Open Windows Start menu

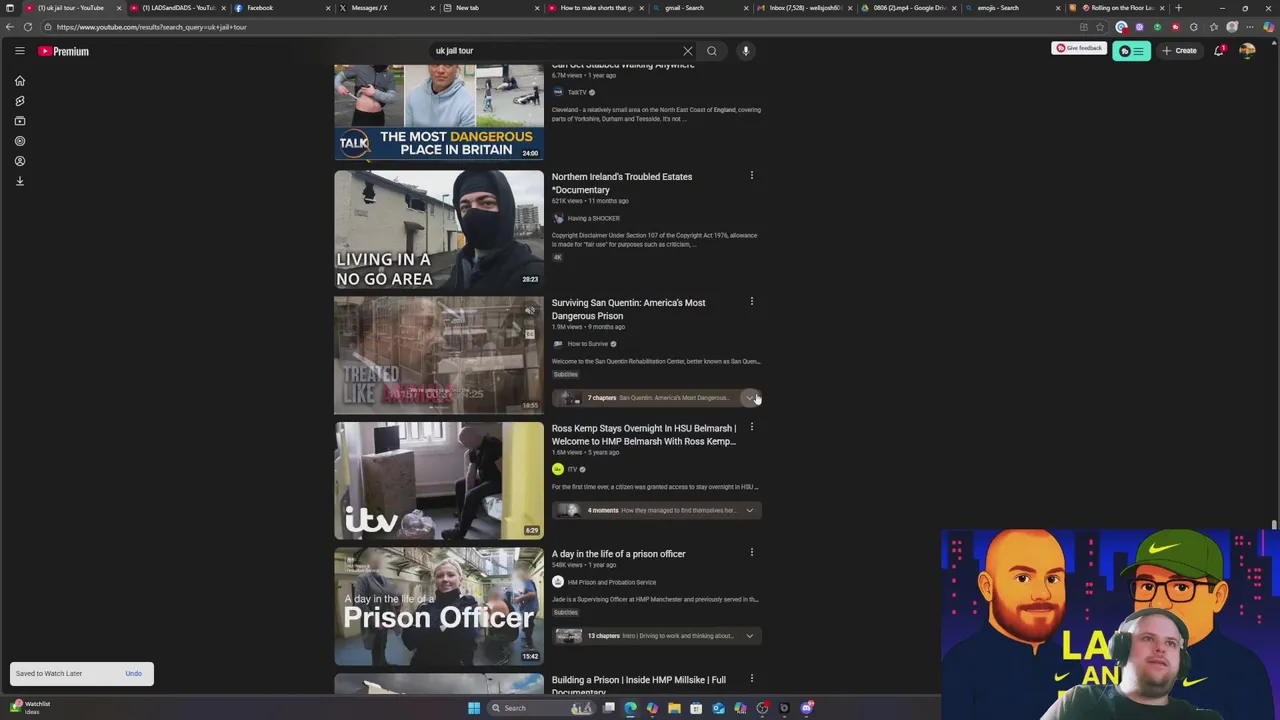474,708
